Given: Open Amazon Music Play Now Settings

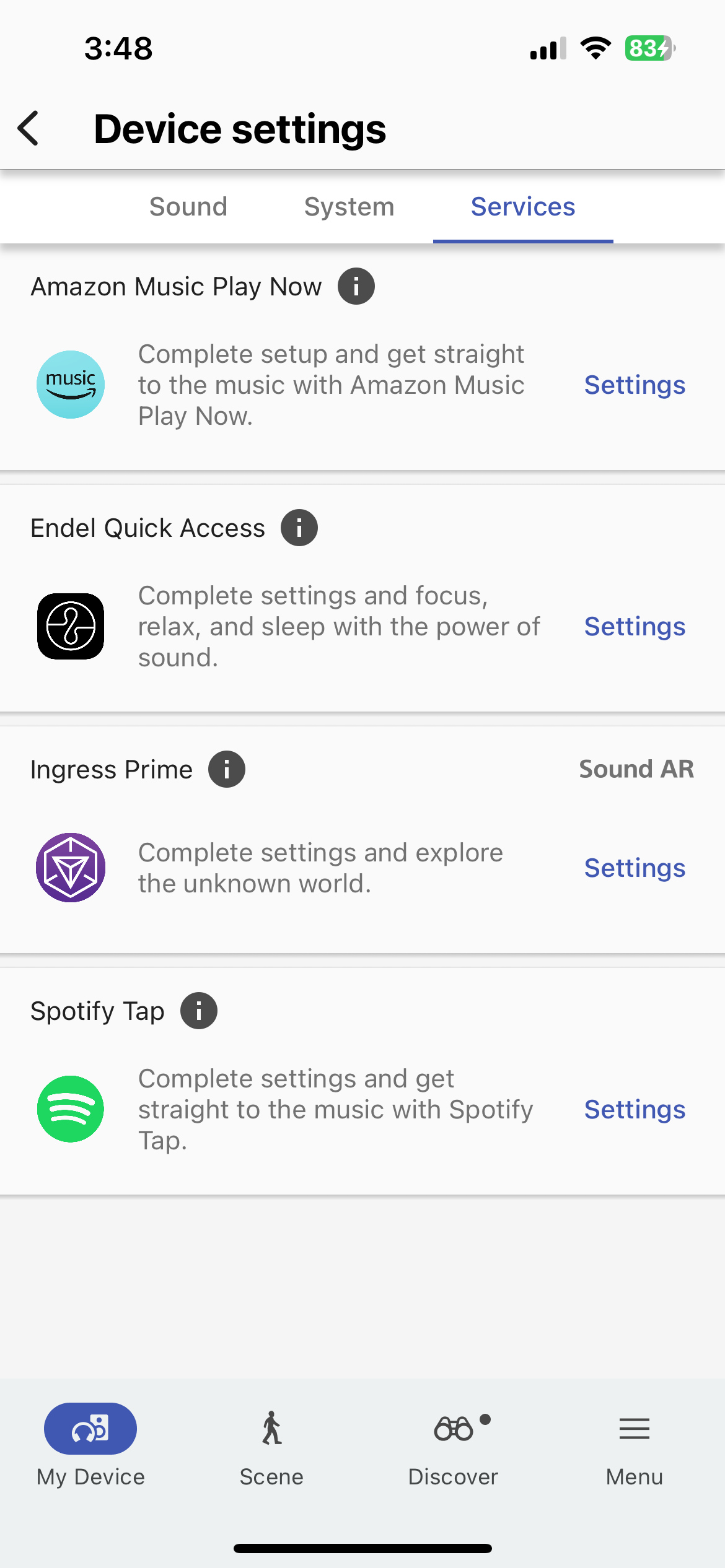Looking at the screenshot, I should (635, 385).
